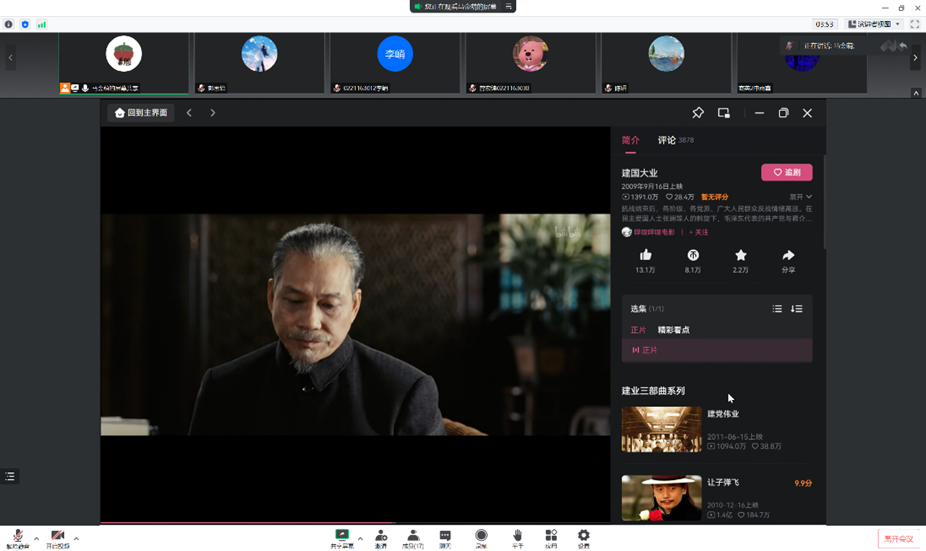Click the video progress bar
The height and width of the screenshot is (551, 926).
[x=355, y=523]
